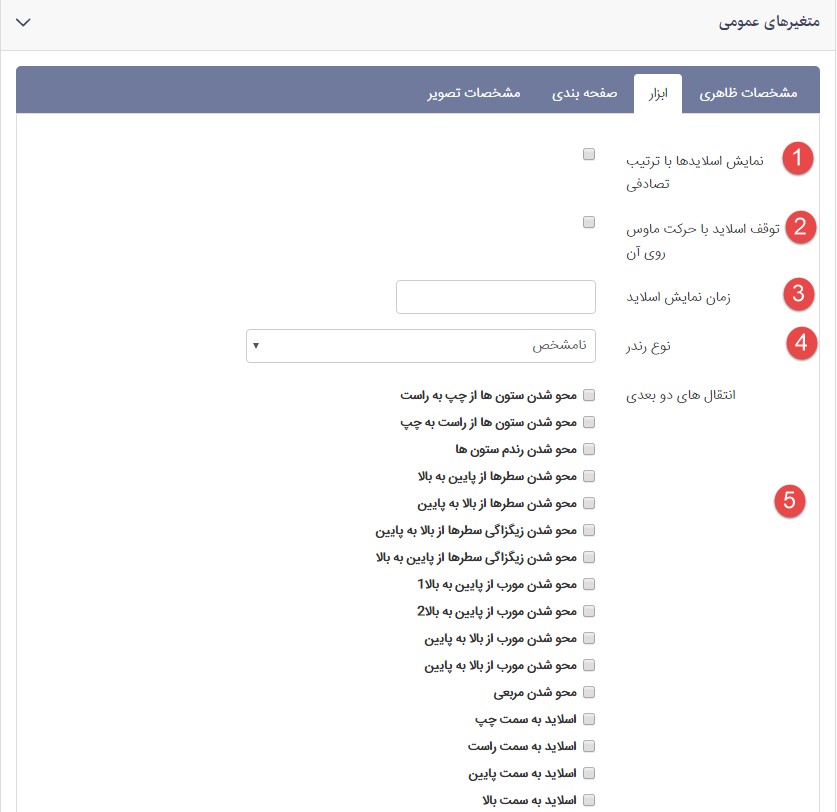Image resolution: width=837 pixels, height=812 pixels.
Task: Enable اسلاید به سمت راست option
Action: coord(589,746)
